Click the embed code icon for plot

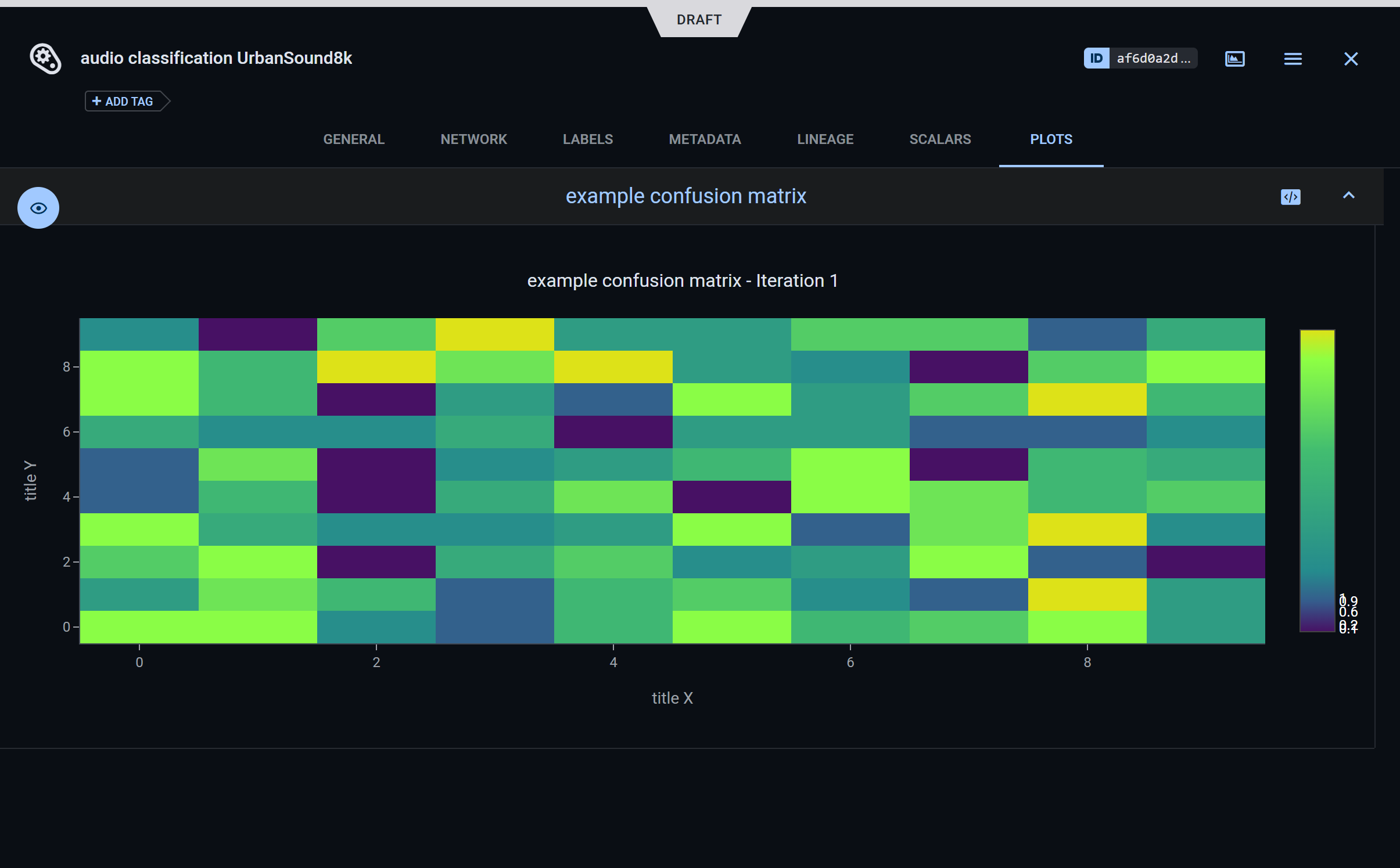click(x=1290, y=197)
